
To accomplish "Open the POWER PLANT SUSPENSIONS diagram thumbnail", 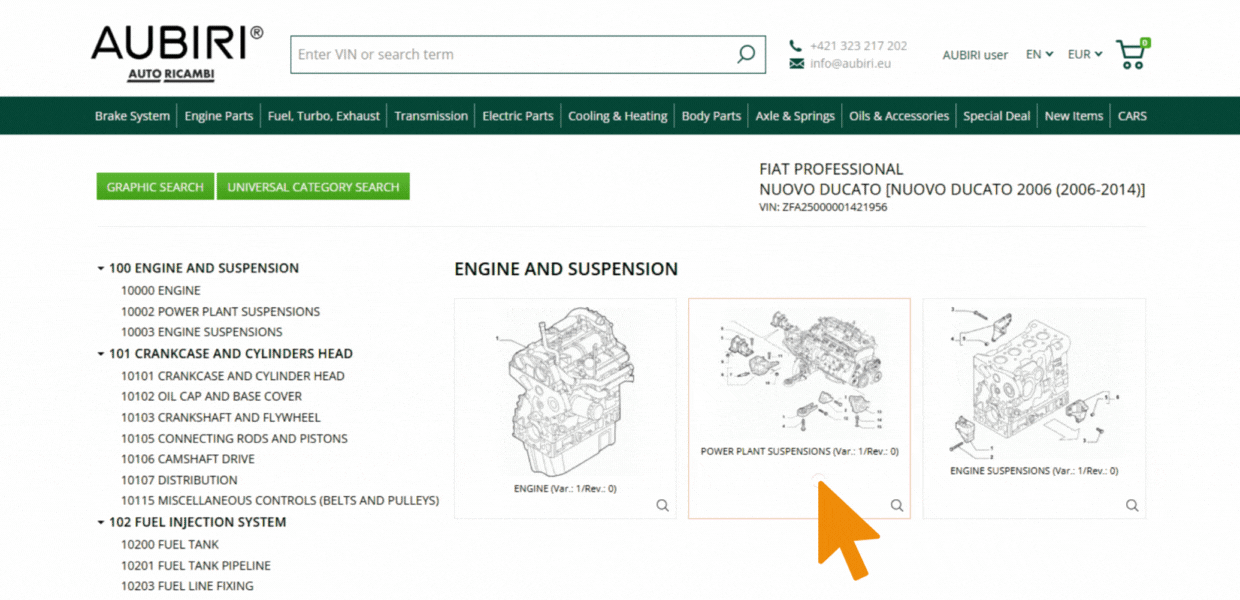I will (x=799, y=408).
